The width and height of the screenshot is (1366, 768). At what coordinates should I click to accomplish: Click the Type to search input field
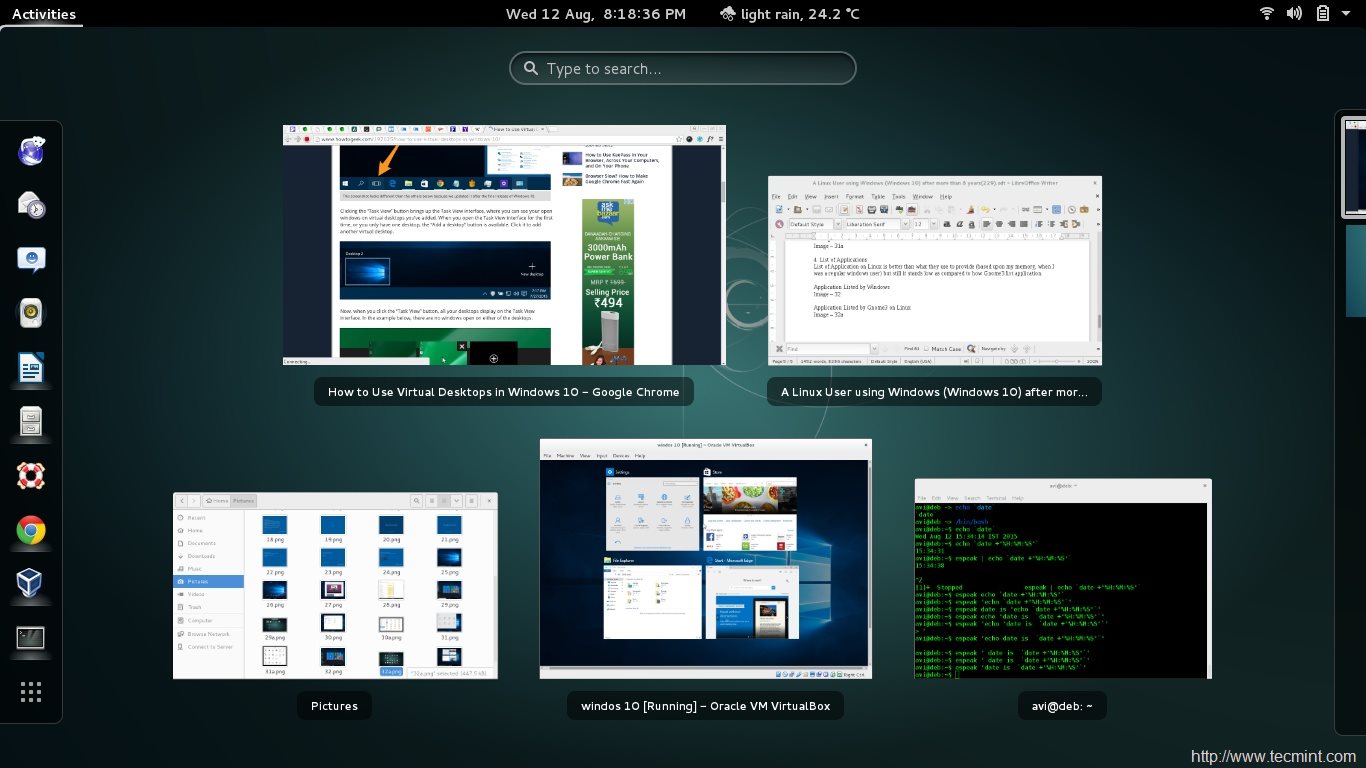(683, 67)
